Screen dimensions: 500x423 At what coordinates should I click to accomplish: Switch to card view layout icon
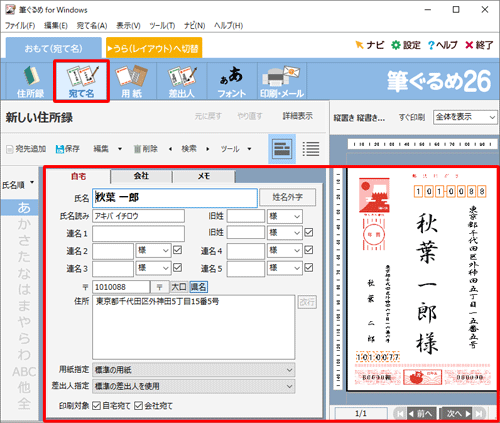pos(282,149)
